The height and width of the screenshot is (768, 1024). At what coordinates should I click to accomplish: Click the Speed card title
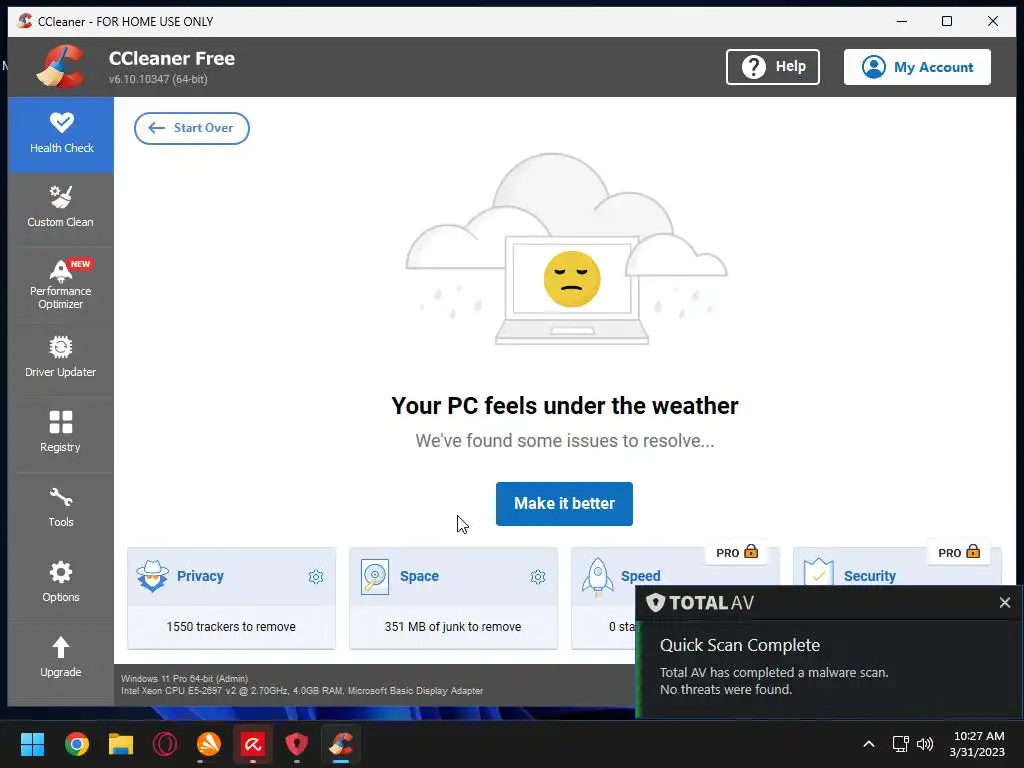click(x=641, y=576)
